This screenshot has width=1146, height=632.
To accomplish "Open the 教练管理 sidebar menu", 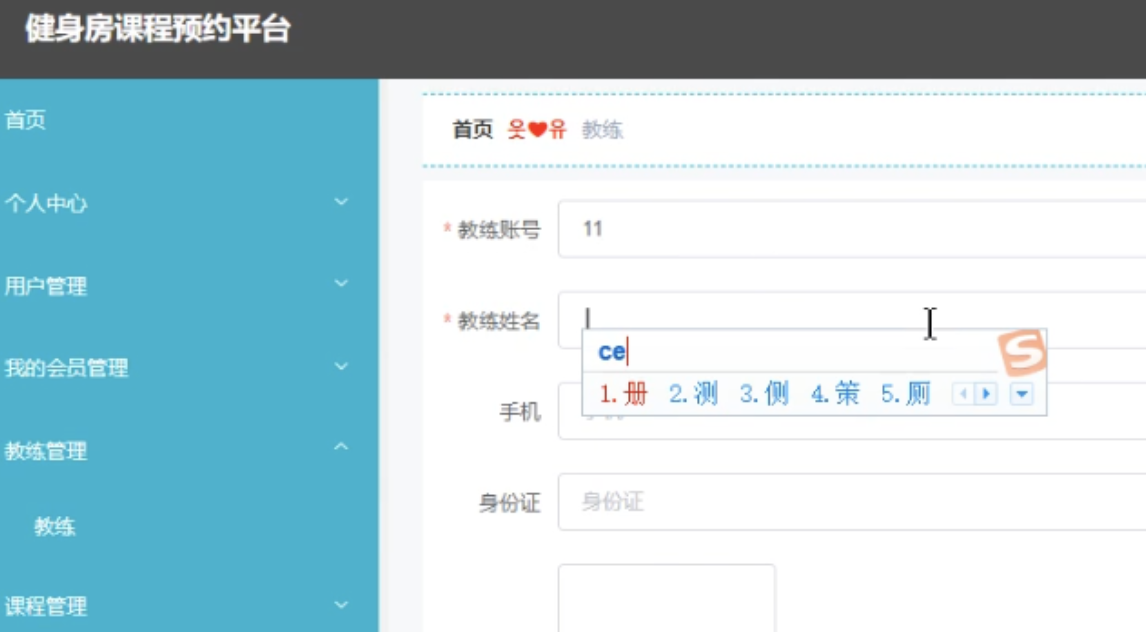I will 189,451.
